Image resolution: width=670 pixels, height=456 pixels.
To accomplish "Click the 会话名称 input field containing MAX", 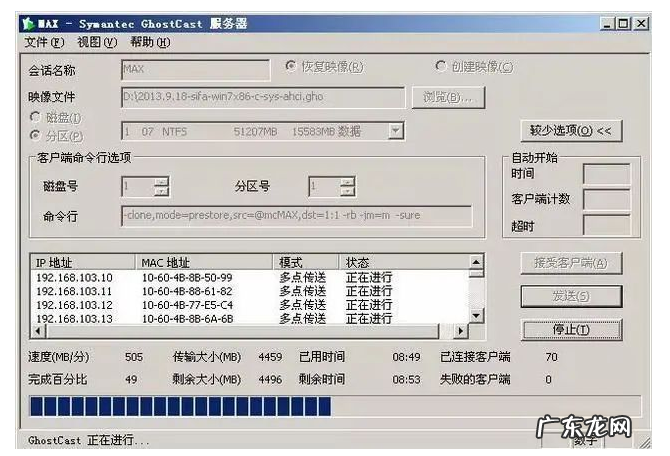I will coord(196,70).
